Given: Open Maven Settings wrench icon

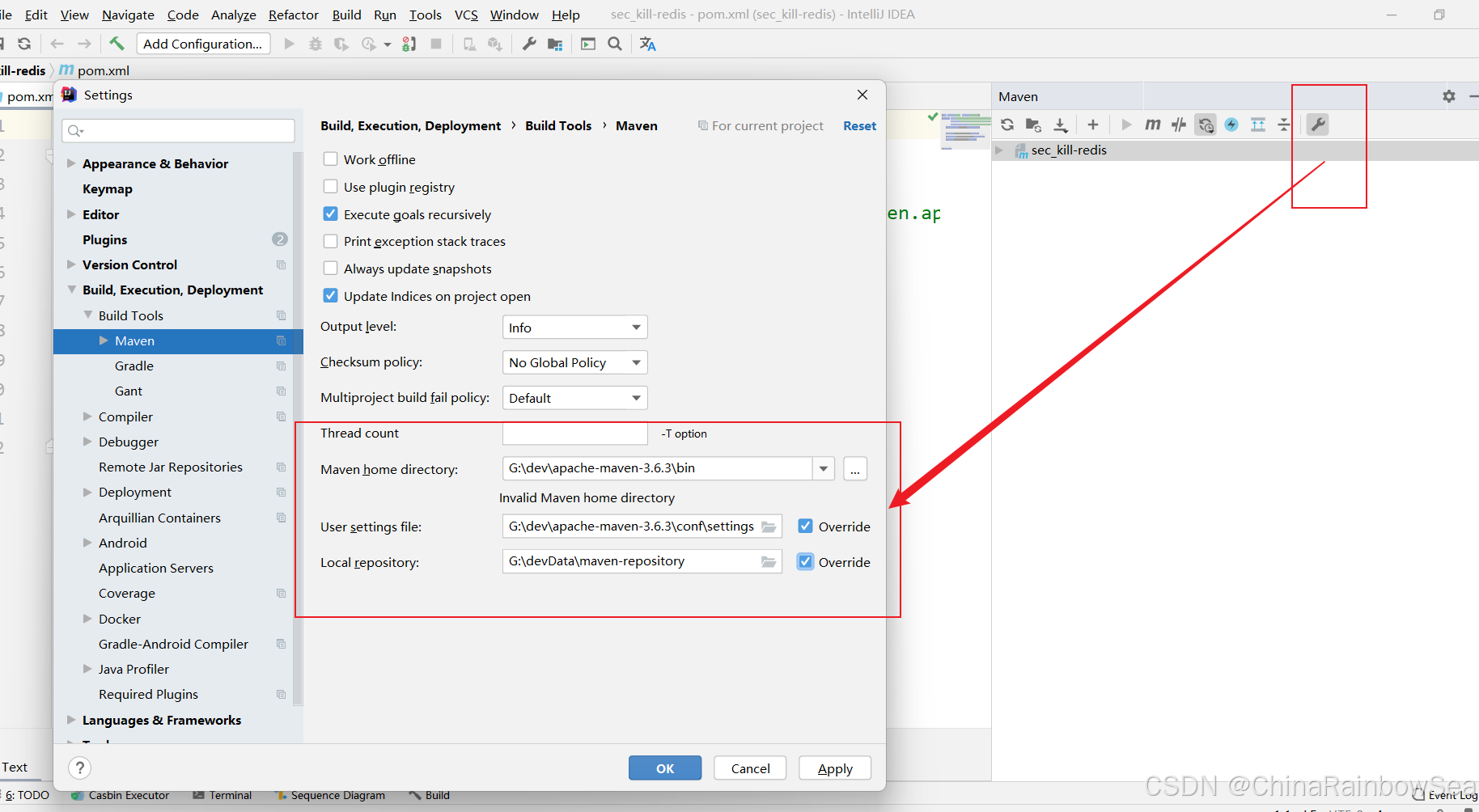Looking at the screenshot, I should pos(1318,125).
